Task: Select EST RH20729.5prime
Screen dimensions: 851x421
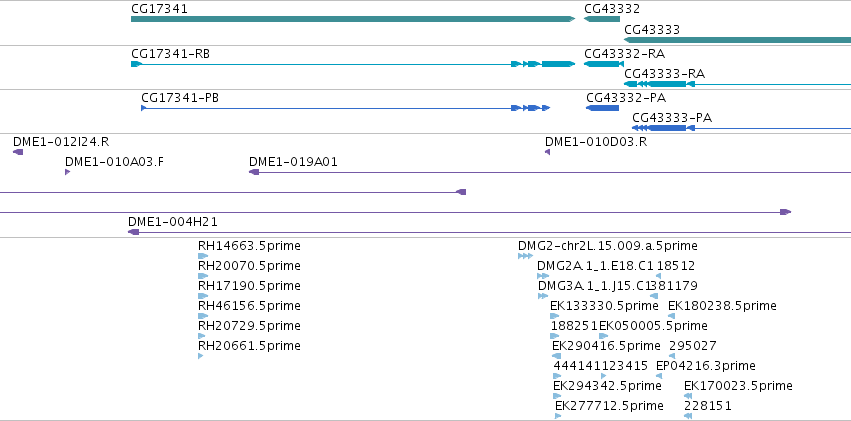Action: point(202,336)
